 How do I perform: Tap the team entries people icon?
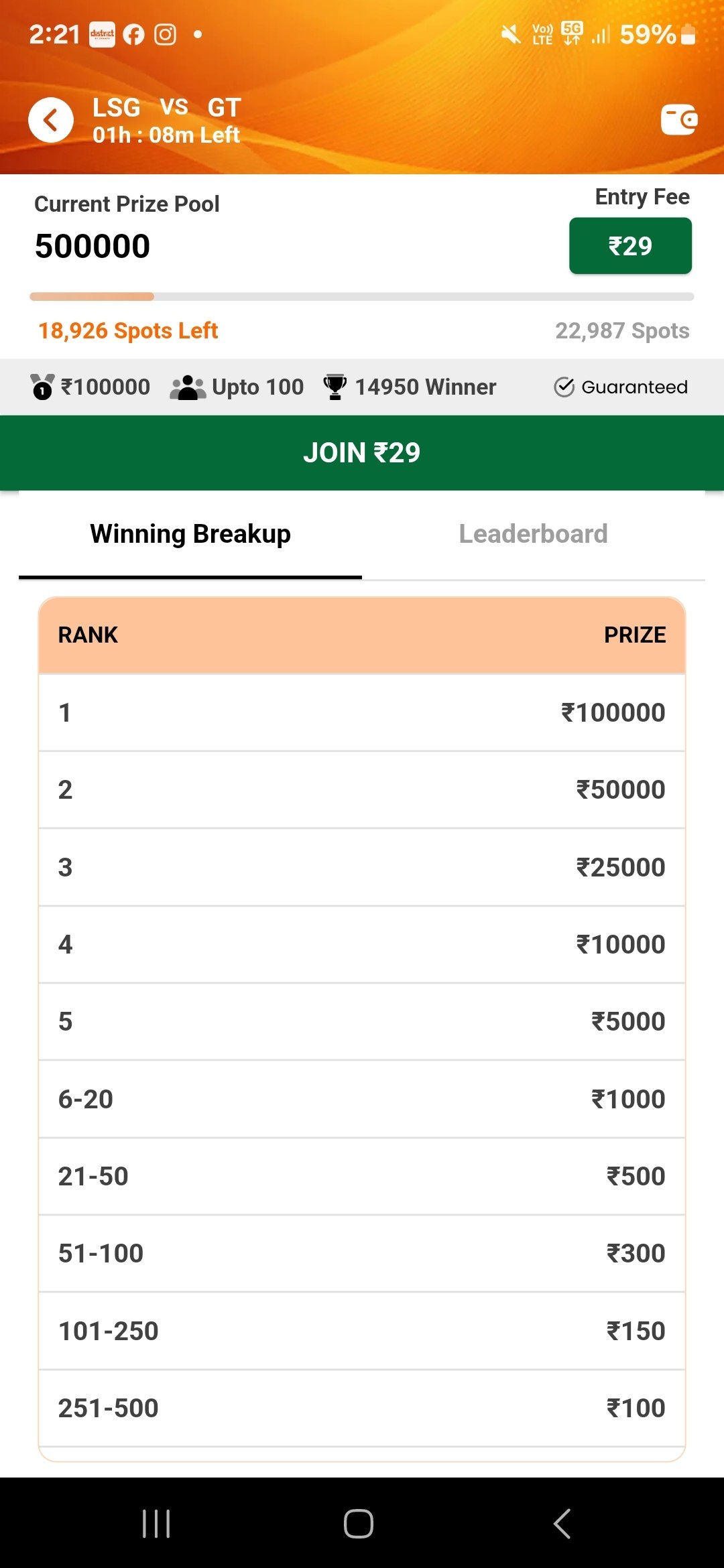click(187, 387)
